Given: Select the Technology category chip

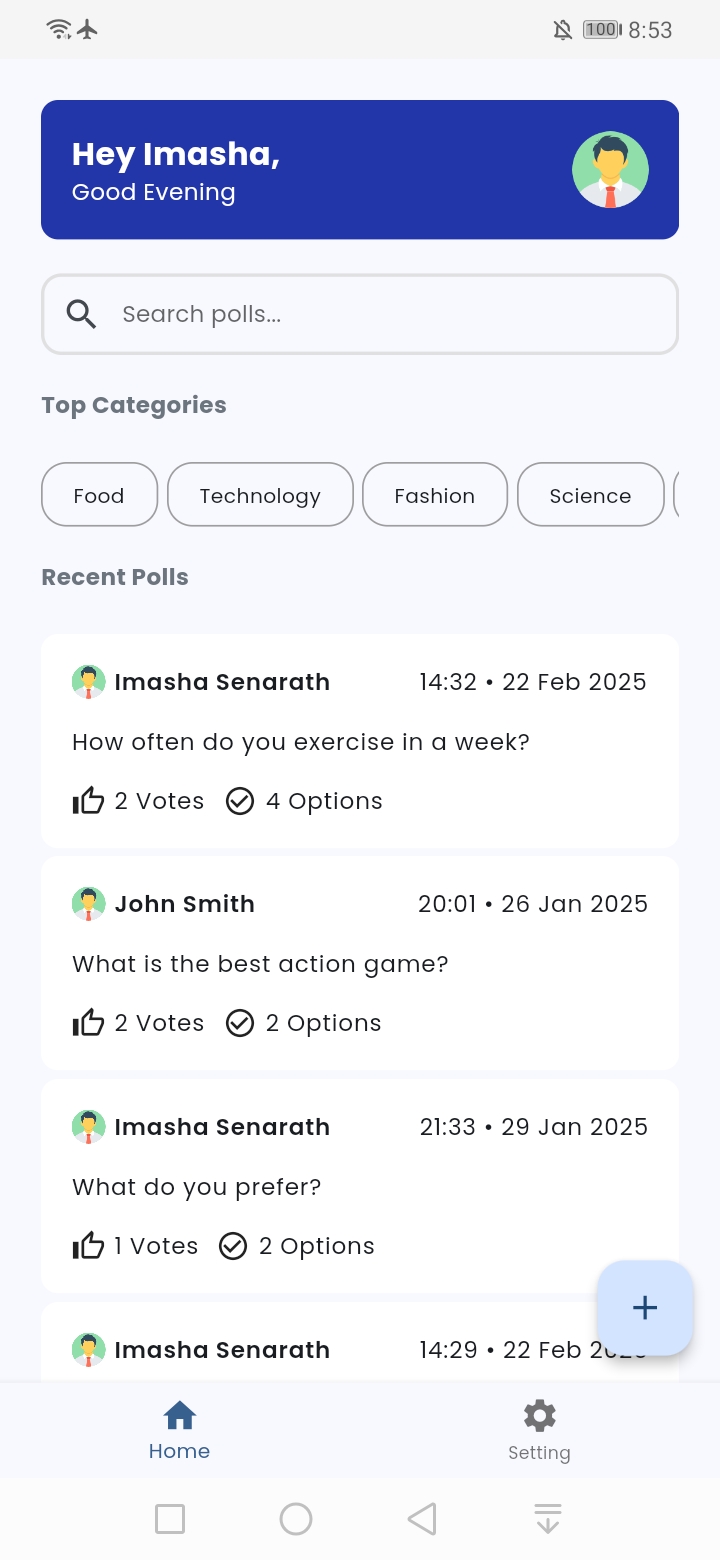Looking at the screenshot, I should pyautogui.click(x=260, y=495).
